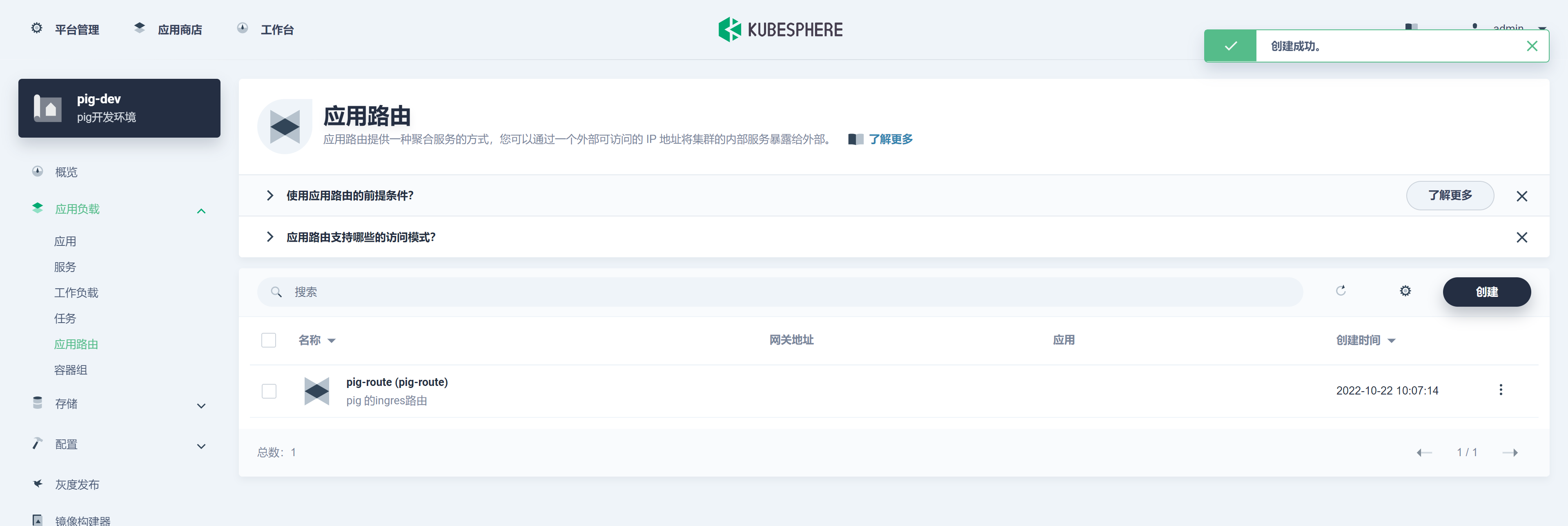This screenshot has height=526, width=1568.
Task: Open the 了解更多 link
Action: pos(888,139)
